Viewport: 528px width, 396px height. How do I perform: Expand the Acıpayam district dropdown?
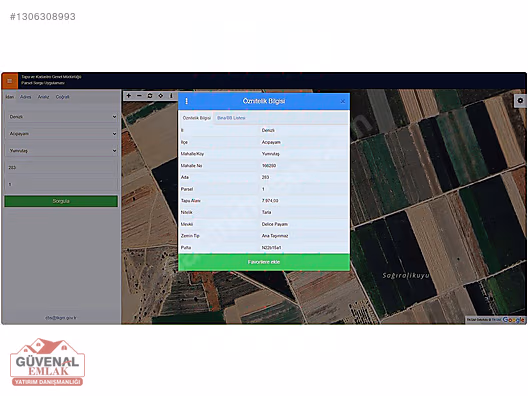(62, 134)
